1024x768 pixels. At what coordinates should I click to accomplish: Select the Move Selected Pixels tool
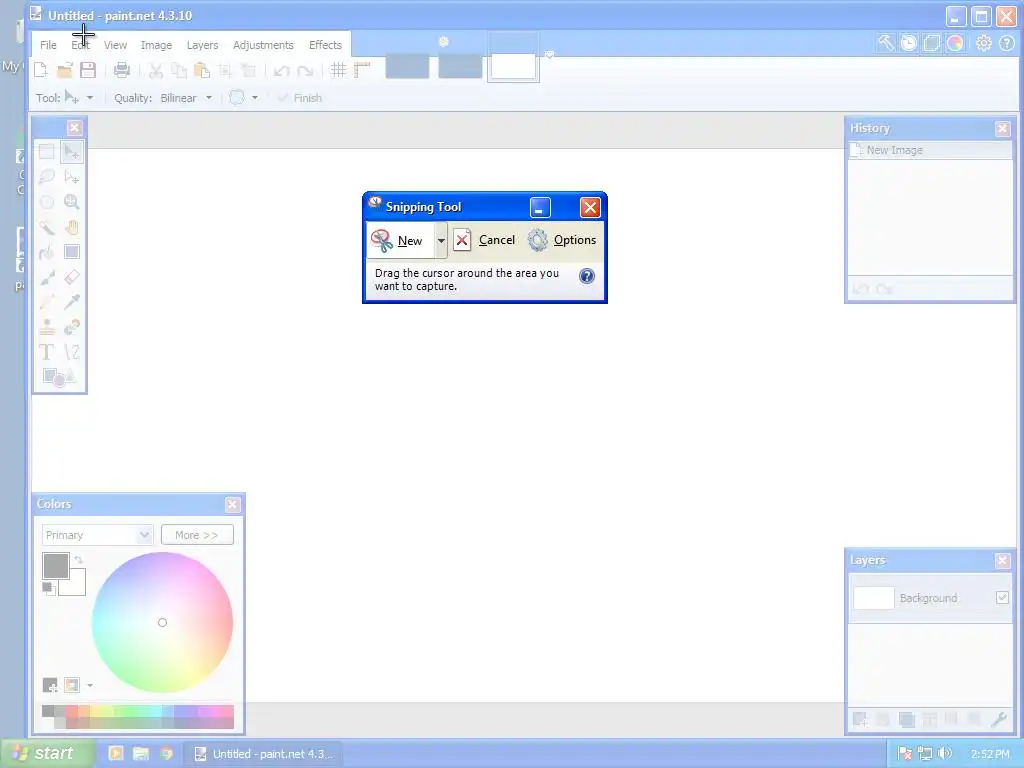(x=72, y=152)
